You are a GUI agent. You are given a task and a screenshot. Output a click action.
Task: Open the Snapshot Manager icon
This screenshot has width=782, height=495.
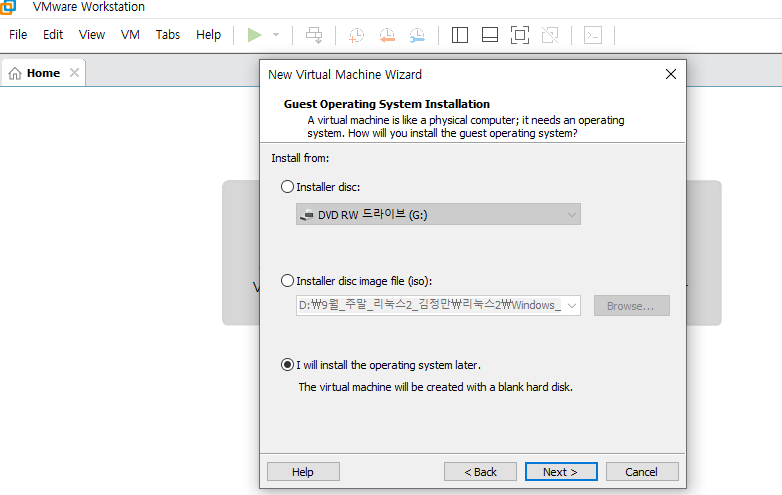(x=417, y=35)
